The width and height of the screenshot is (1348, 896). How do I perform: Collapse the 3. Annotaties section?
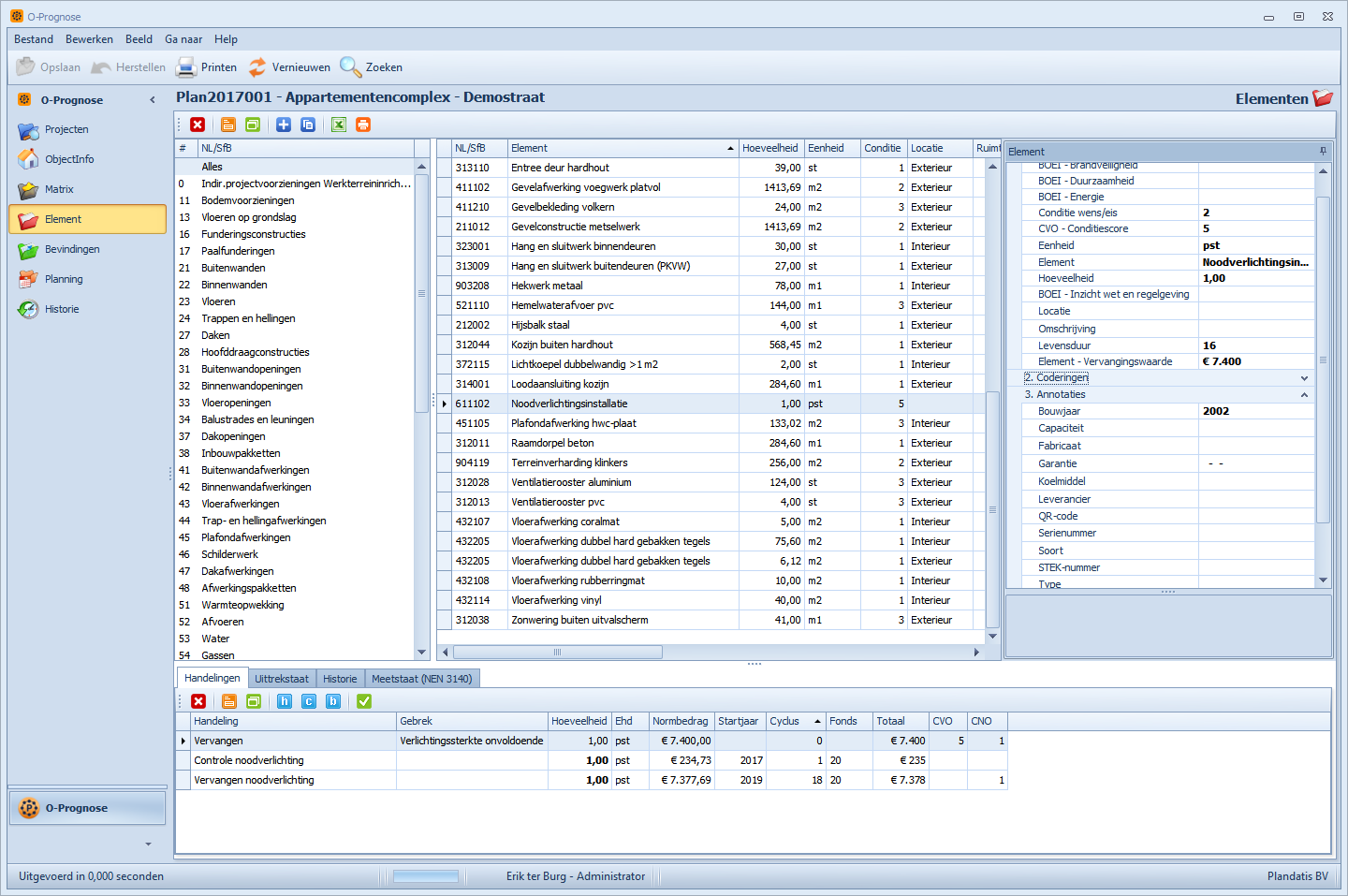1304,395
